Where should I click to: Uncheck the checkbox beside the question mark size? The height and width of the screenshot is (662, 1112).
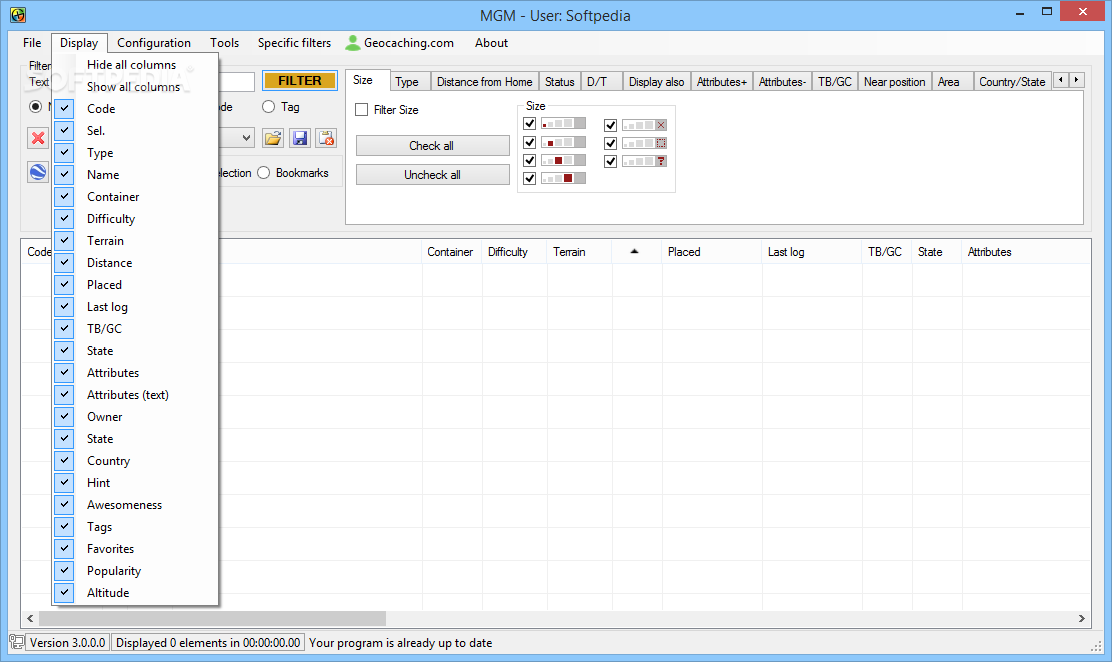(610, 161)
